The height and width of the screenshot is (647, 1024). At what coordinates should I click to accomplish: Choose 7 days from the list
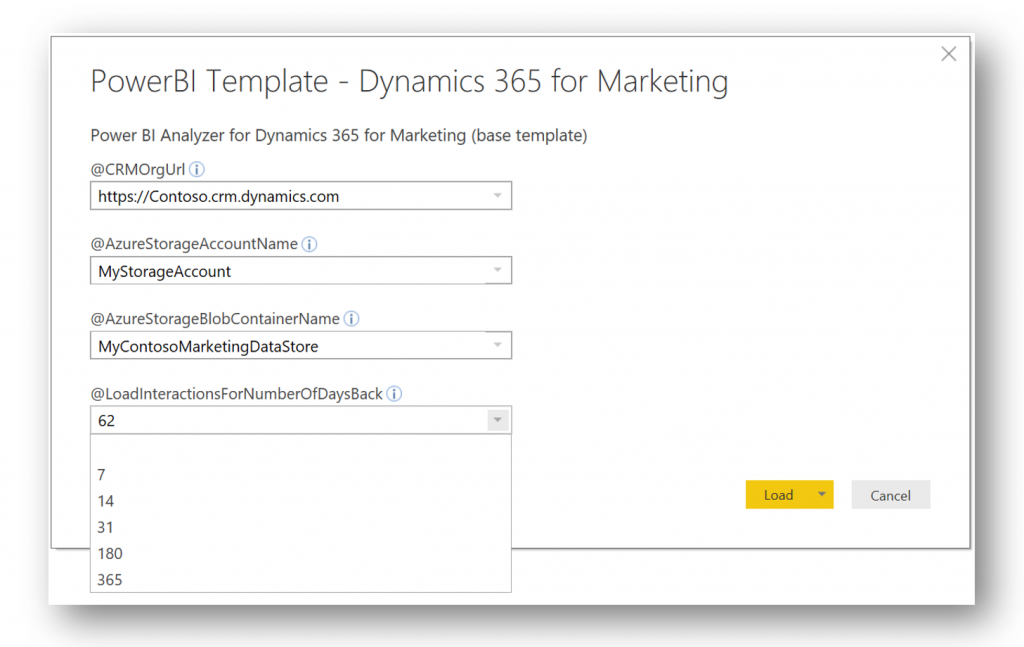pos(300,475)
